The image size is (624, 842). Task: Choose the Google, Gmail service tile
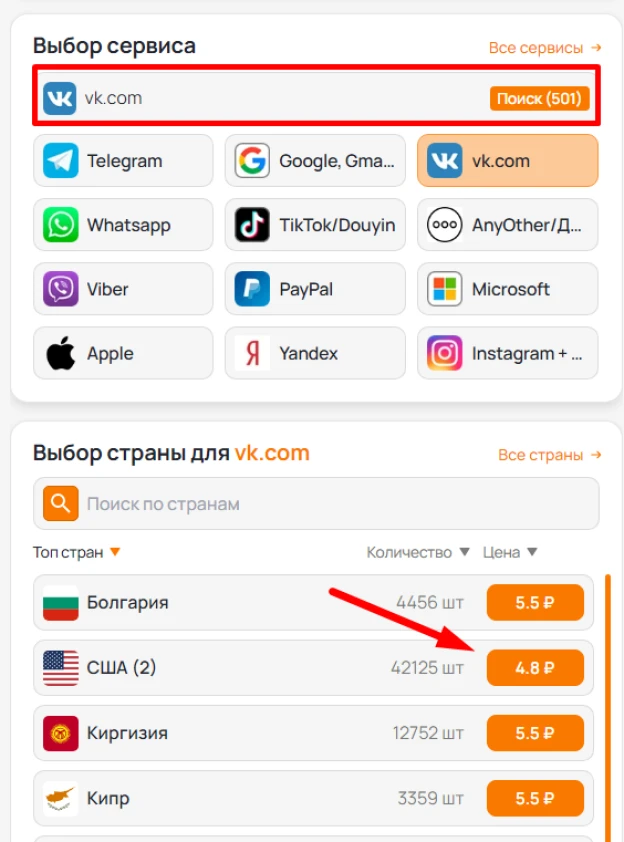coord(315,161)
